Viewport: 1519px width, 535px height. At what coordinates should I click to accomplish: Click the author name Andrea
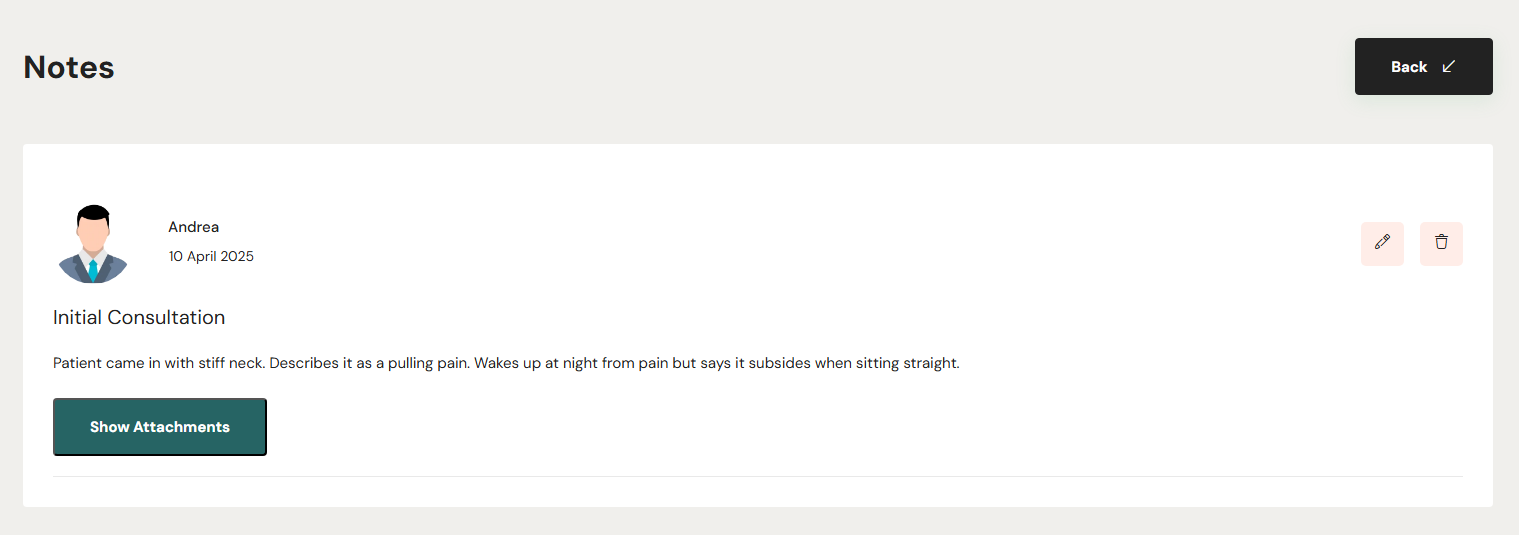tap(193, 227)
